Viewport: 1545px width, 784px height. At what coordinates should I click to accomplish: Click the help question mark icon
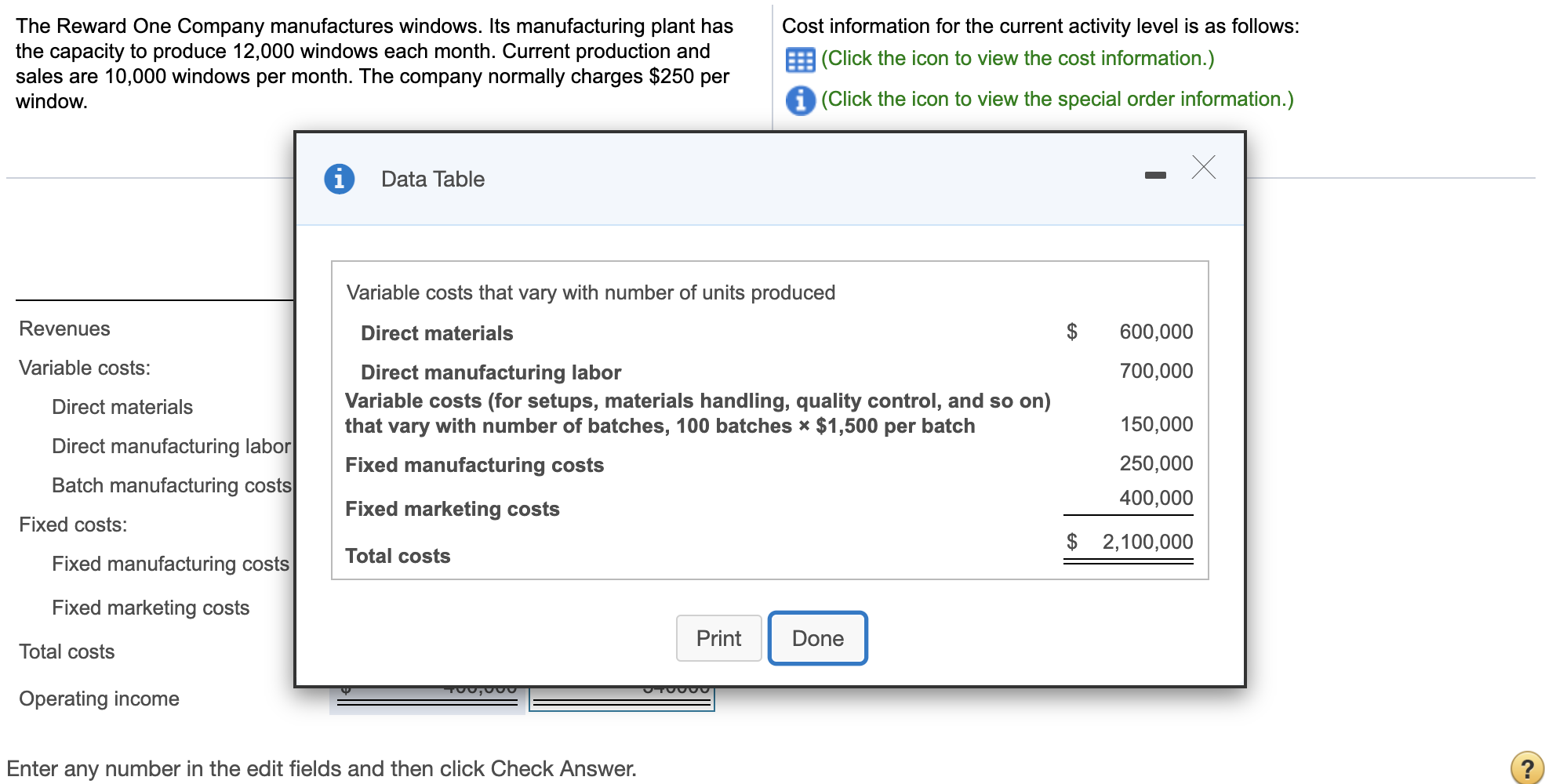tap(1526, 768)
